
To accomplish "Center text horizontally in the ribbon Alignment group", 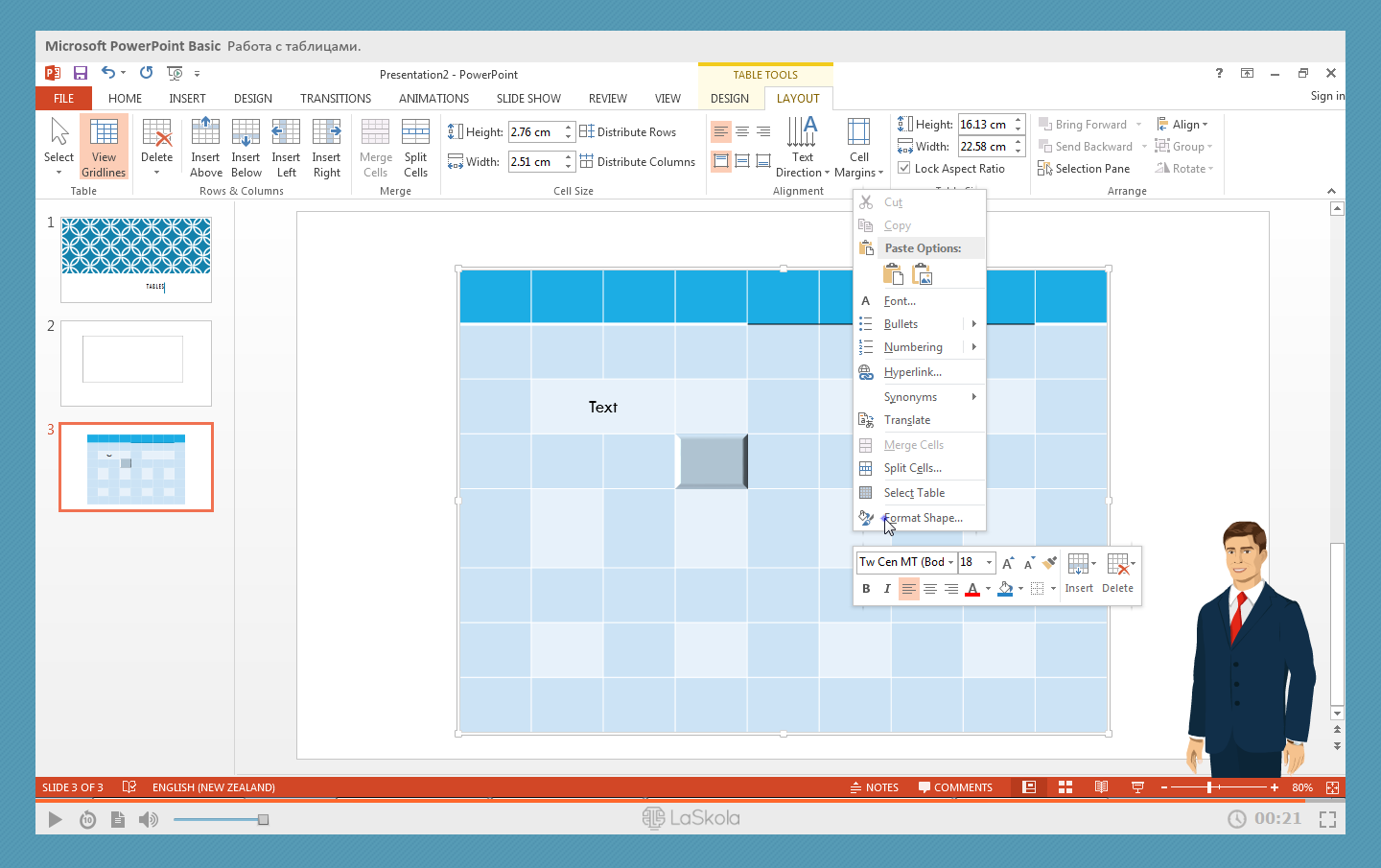I will coord(742,131).
